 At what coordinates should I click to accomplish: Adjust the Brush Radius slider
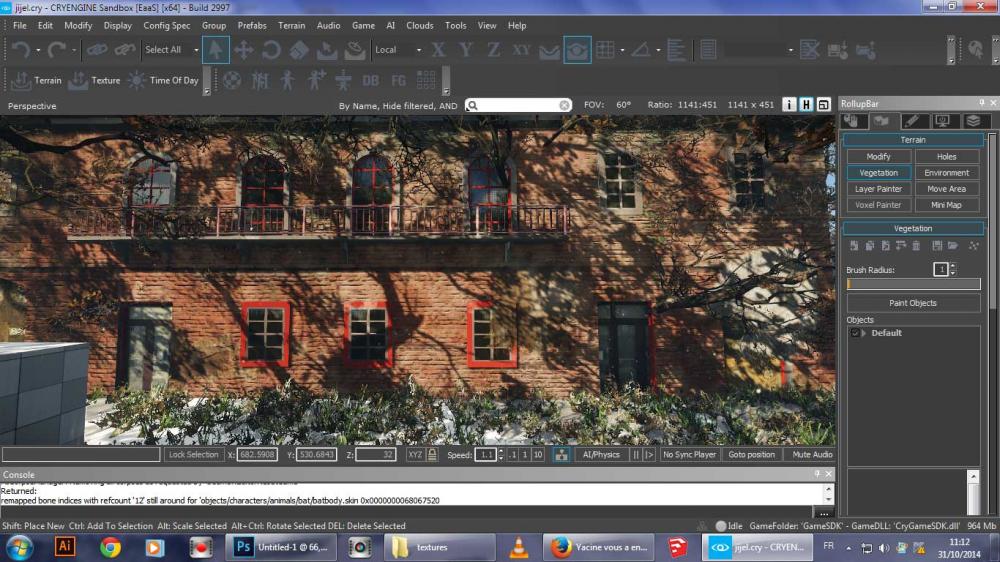click(913, 284)
